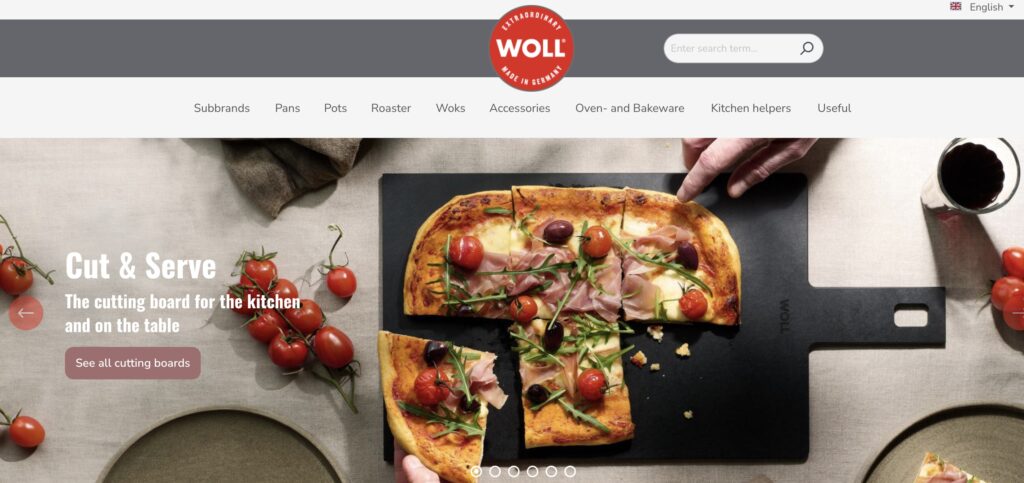Select the fifth carousel dot
The width and height of the screenshot is (1024, 483).
pyautogui.click(x=551, y=471)
